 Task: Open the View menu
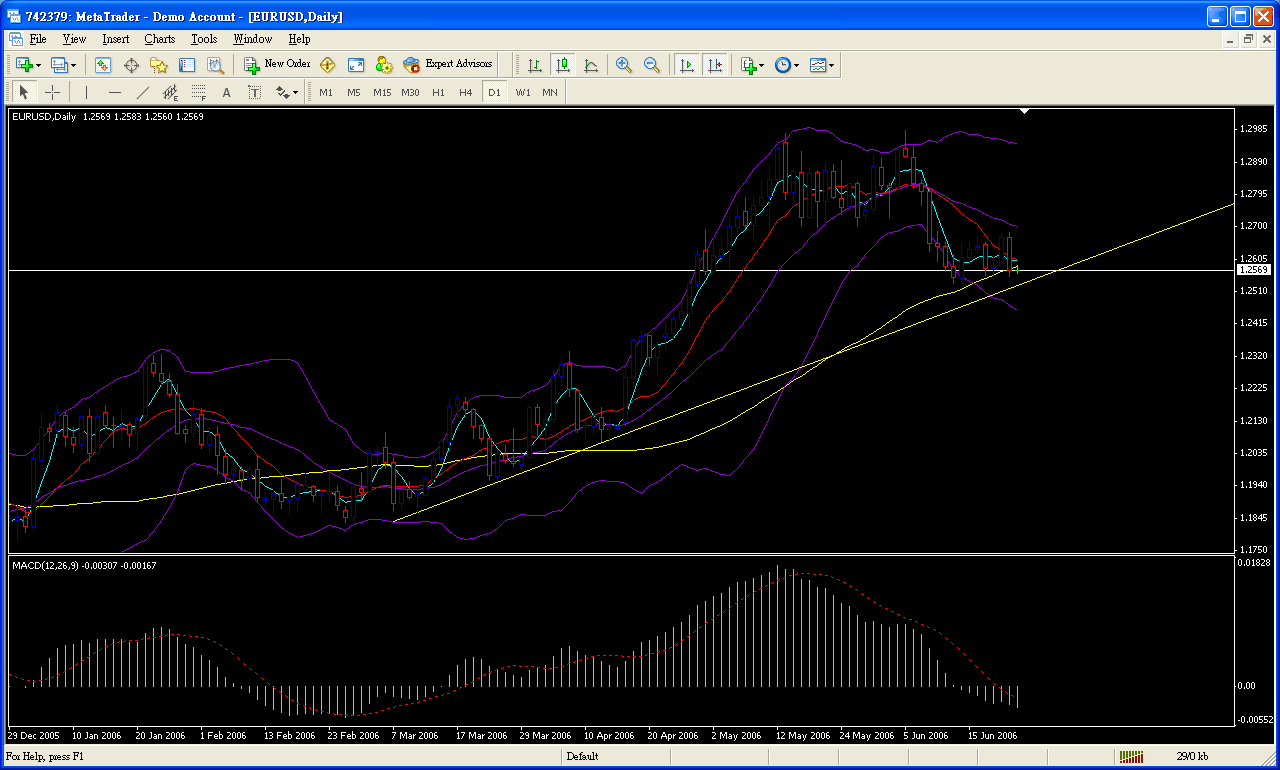pyautogui.click(x=74, y=39)
